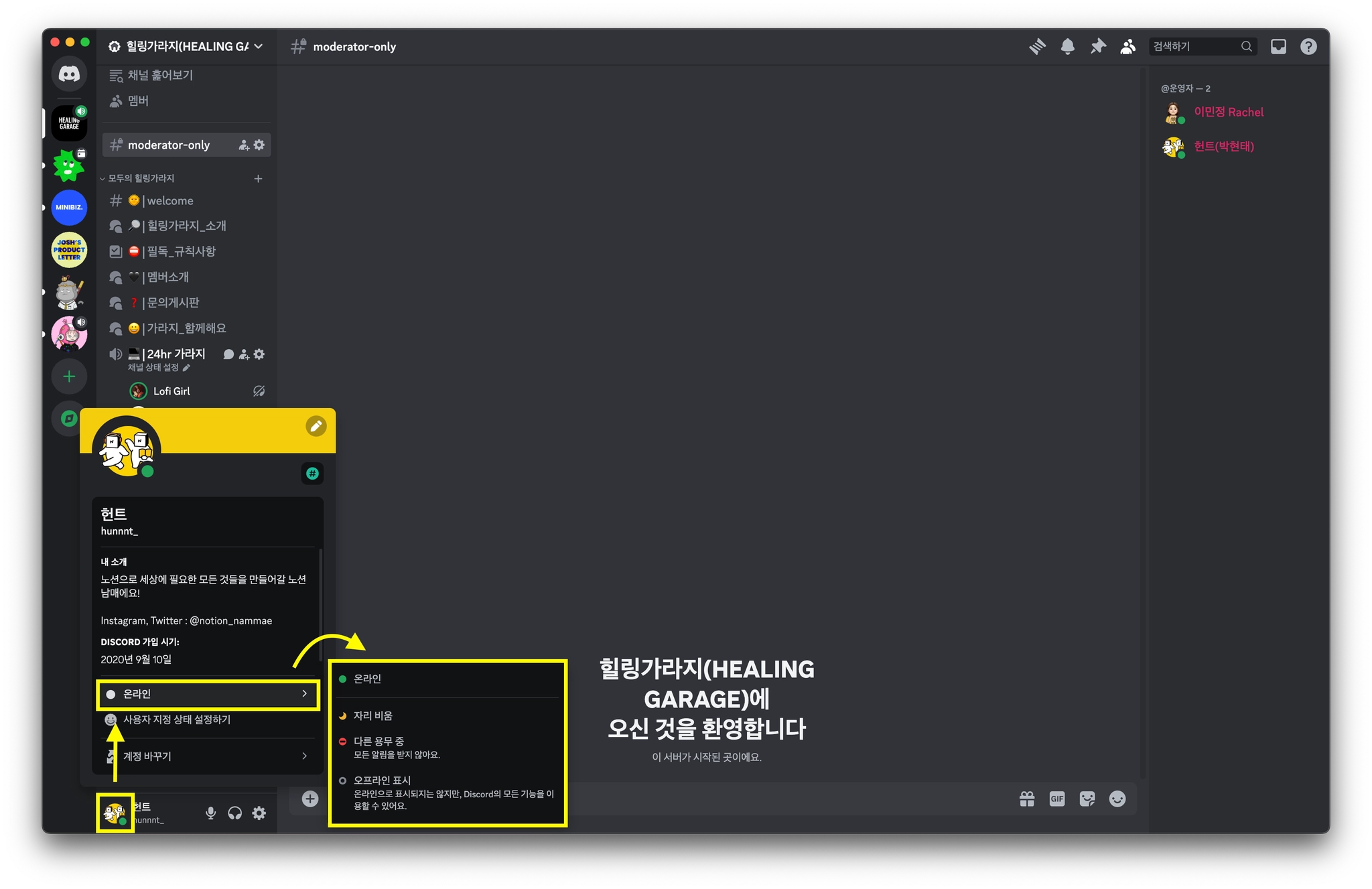Open pinned messages pin icon

coord(1098,46)
